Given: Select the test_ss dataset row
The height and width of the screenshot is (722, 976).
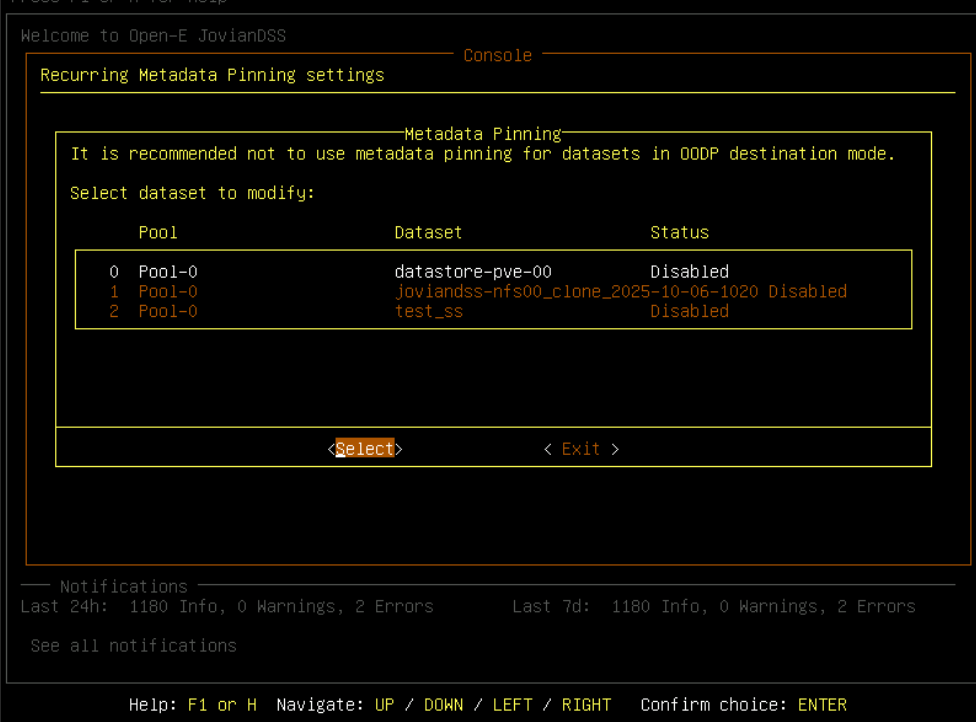Looking at the screenshot, I should [429, 312].
